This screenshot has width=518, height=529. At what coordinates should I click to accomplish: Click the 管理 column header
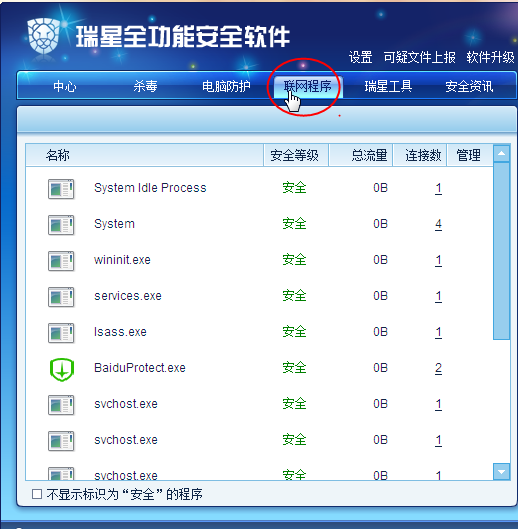point(470,155)
